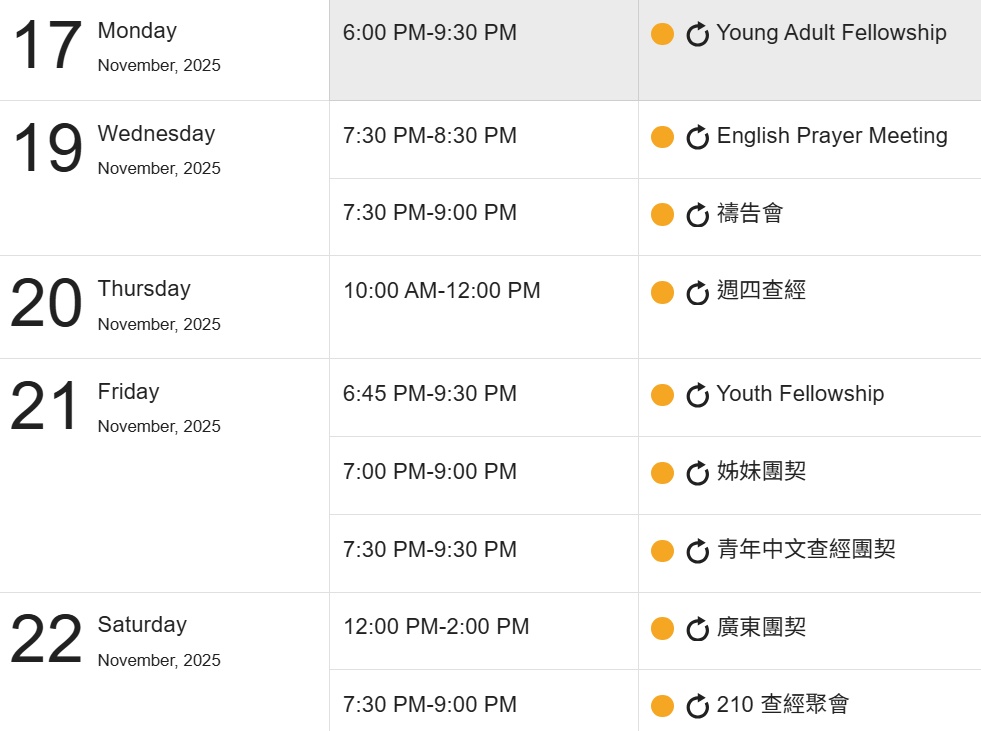This screenshot has height=731, width=981.
Task: Select the Saturday 22 date cell
Action: [x=46, y=641]
